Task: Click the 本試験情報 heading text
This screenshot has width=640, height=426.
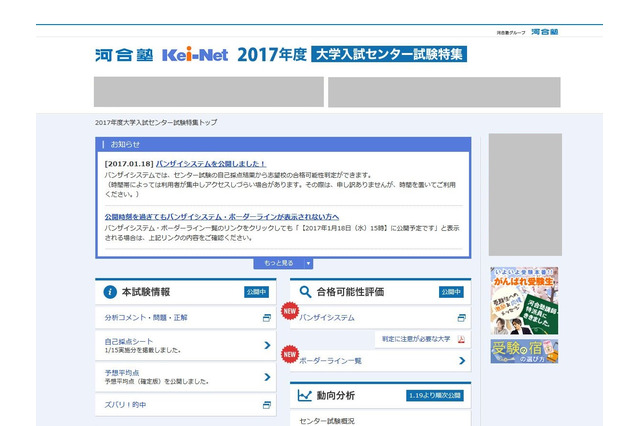Action: [146, 292]
